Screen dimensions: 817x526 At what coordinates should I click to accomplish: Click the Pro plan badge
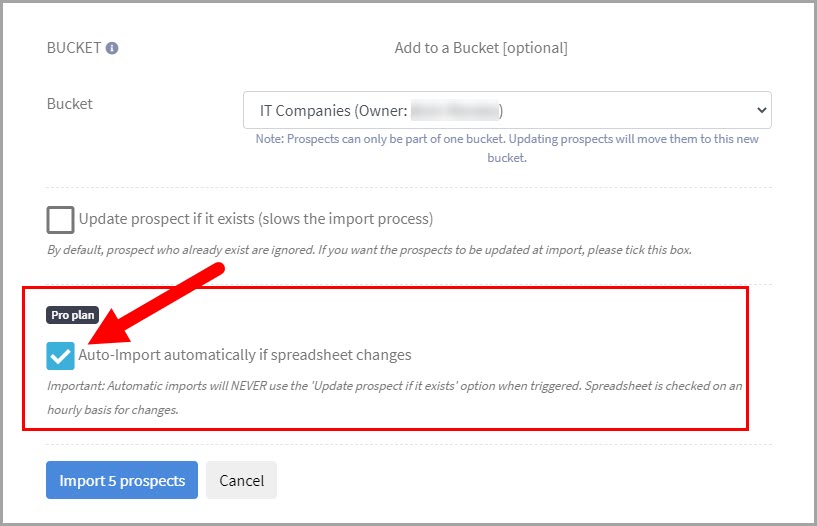click(75, 315)
